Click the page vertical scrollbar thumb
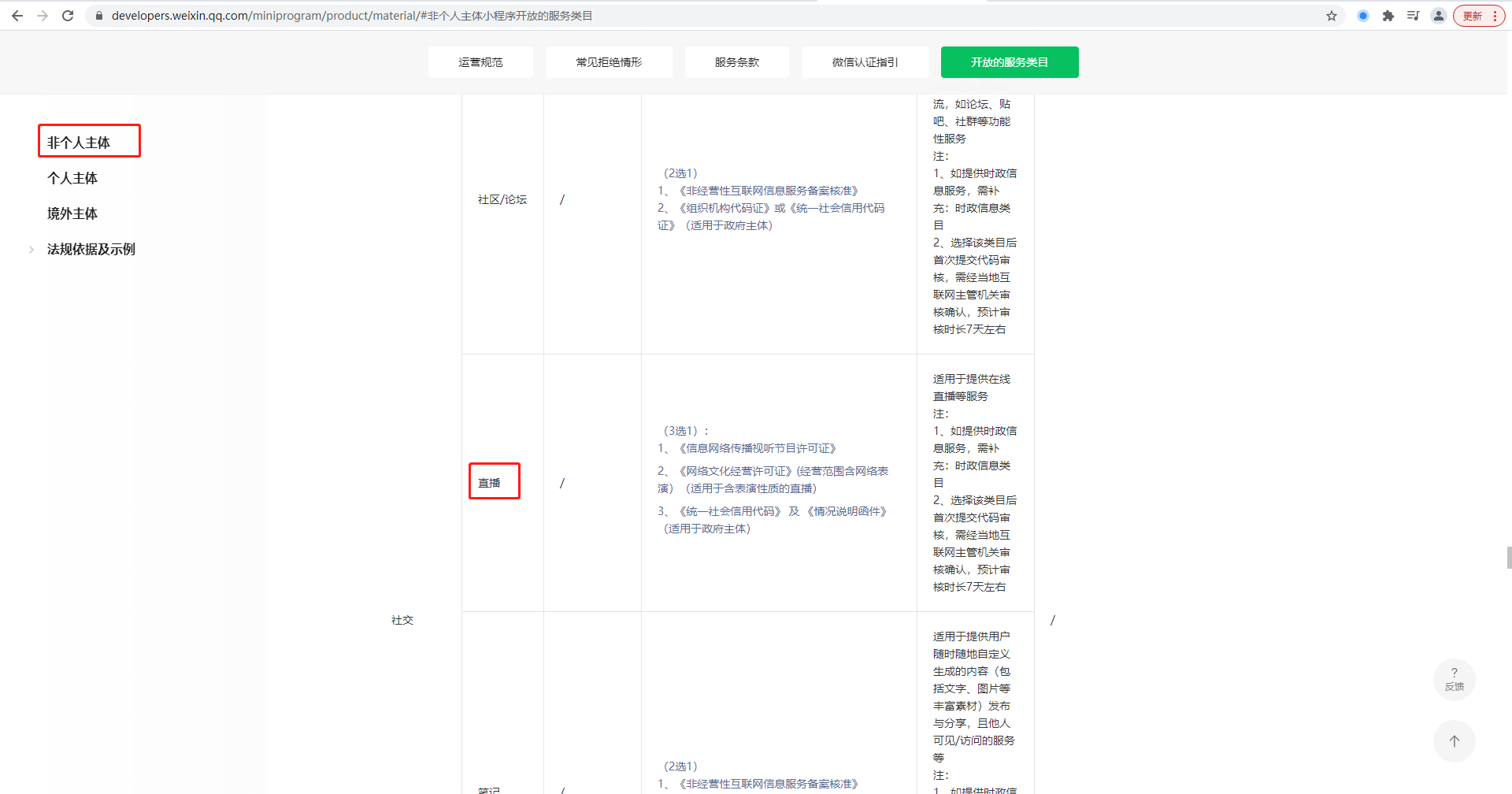 coord(1509,557)
